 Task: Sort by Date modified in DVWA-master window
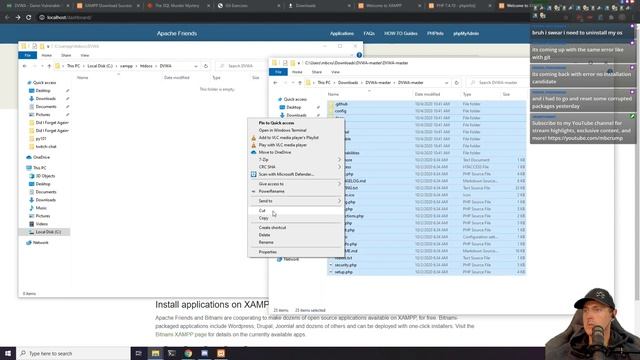(x=427, y=94)
